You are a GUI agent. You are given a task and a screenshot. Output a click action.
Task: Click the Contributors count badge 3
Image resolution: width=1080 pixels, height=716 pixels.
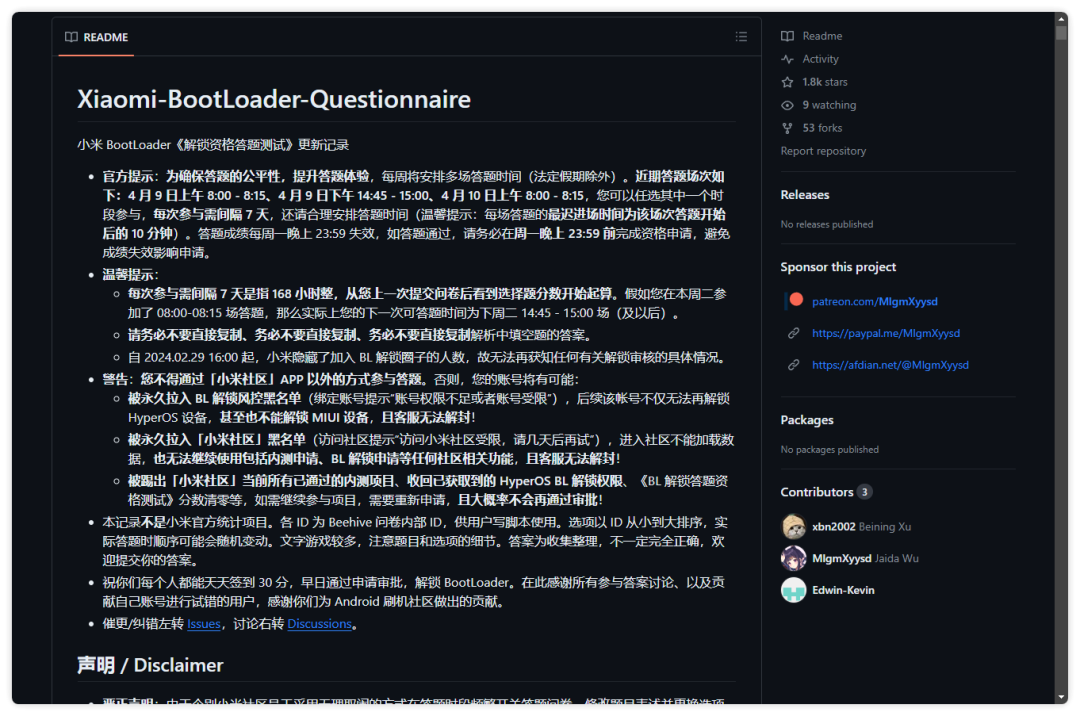[864, 492]
